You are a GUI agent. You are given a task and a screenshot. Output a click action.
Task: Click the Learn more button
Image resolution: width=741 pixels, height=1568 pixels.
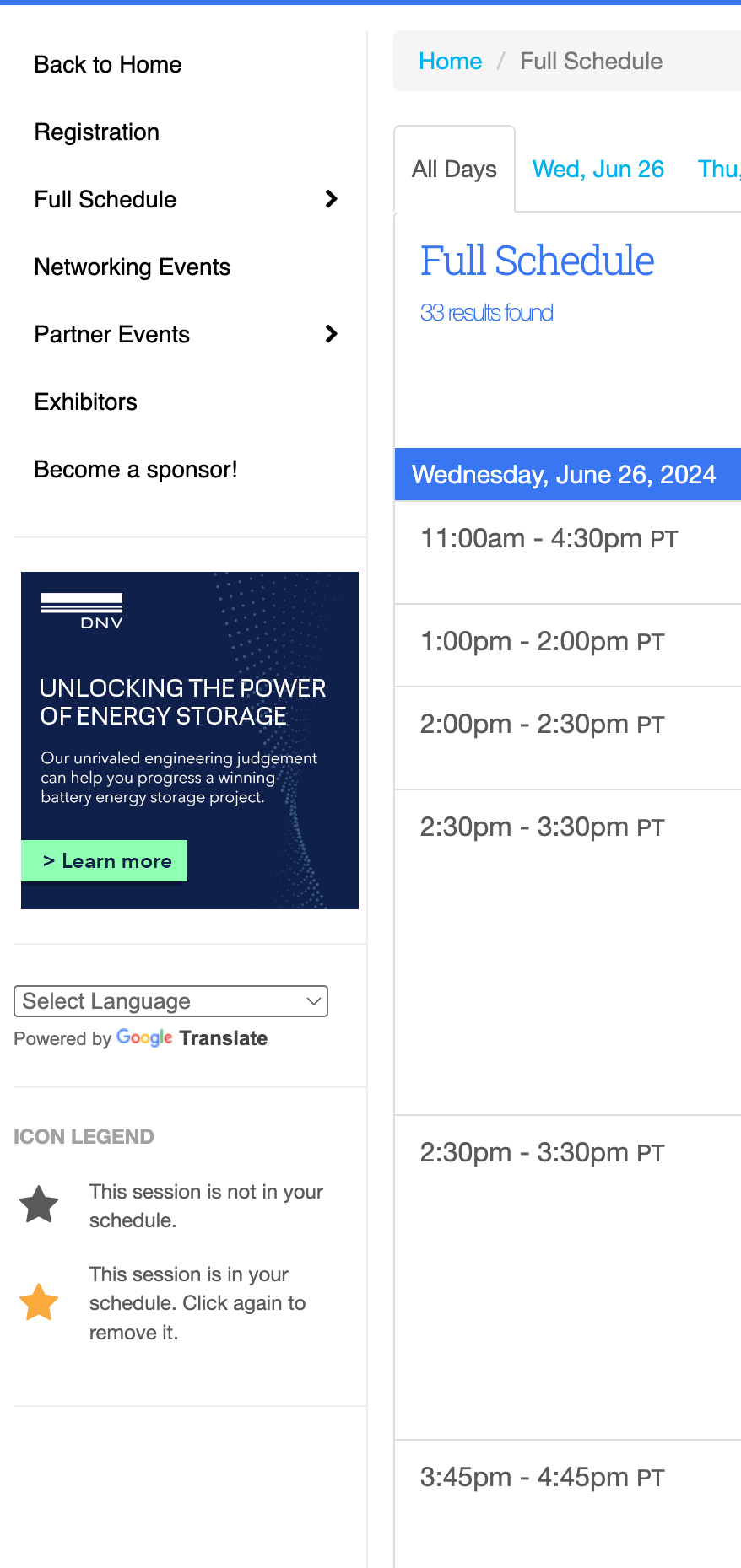point(104,860)
